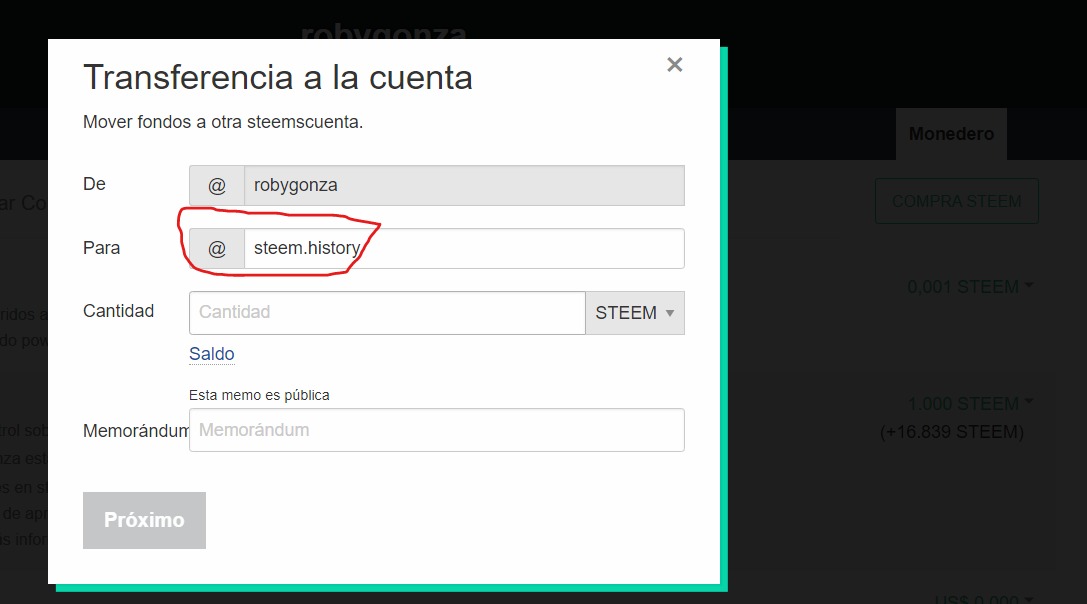The width and height of the screenshot is (1087, 604).
Task: Click the COMPRA STEEM button behind dialog
Action: point(957,201)
